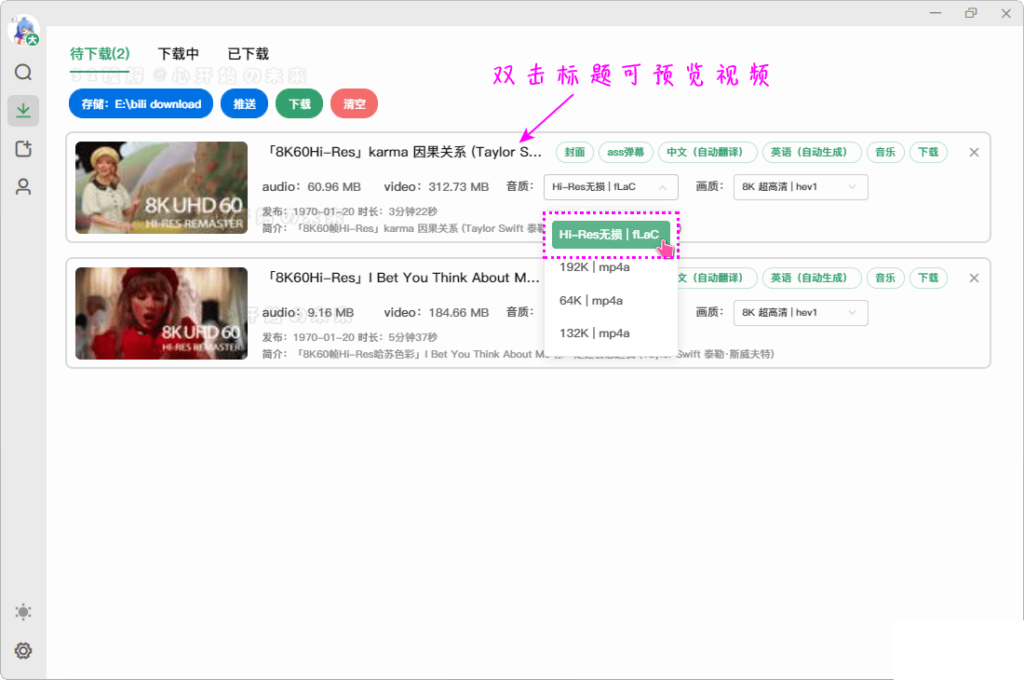Remove the karma video with its X icon
Image resolution: width=1024 pixels, height=680 pixels.
[973, 152]
